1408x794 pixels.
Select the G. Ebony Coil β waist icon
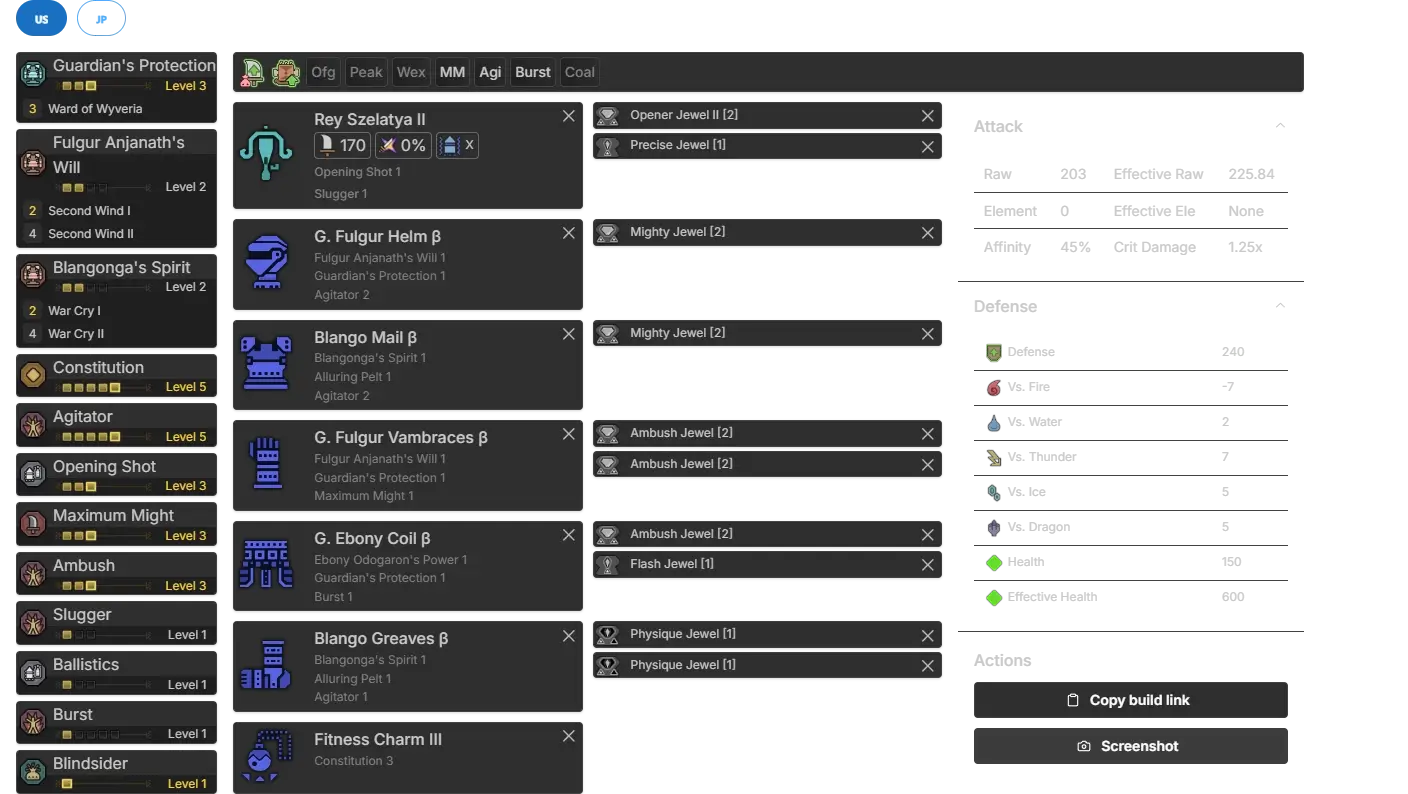pos(266,564)
